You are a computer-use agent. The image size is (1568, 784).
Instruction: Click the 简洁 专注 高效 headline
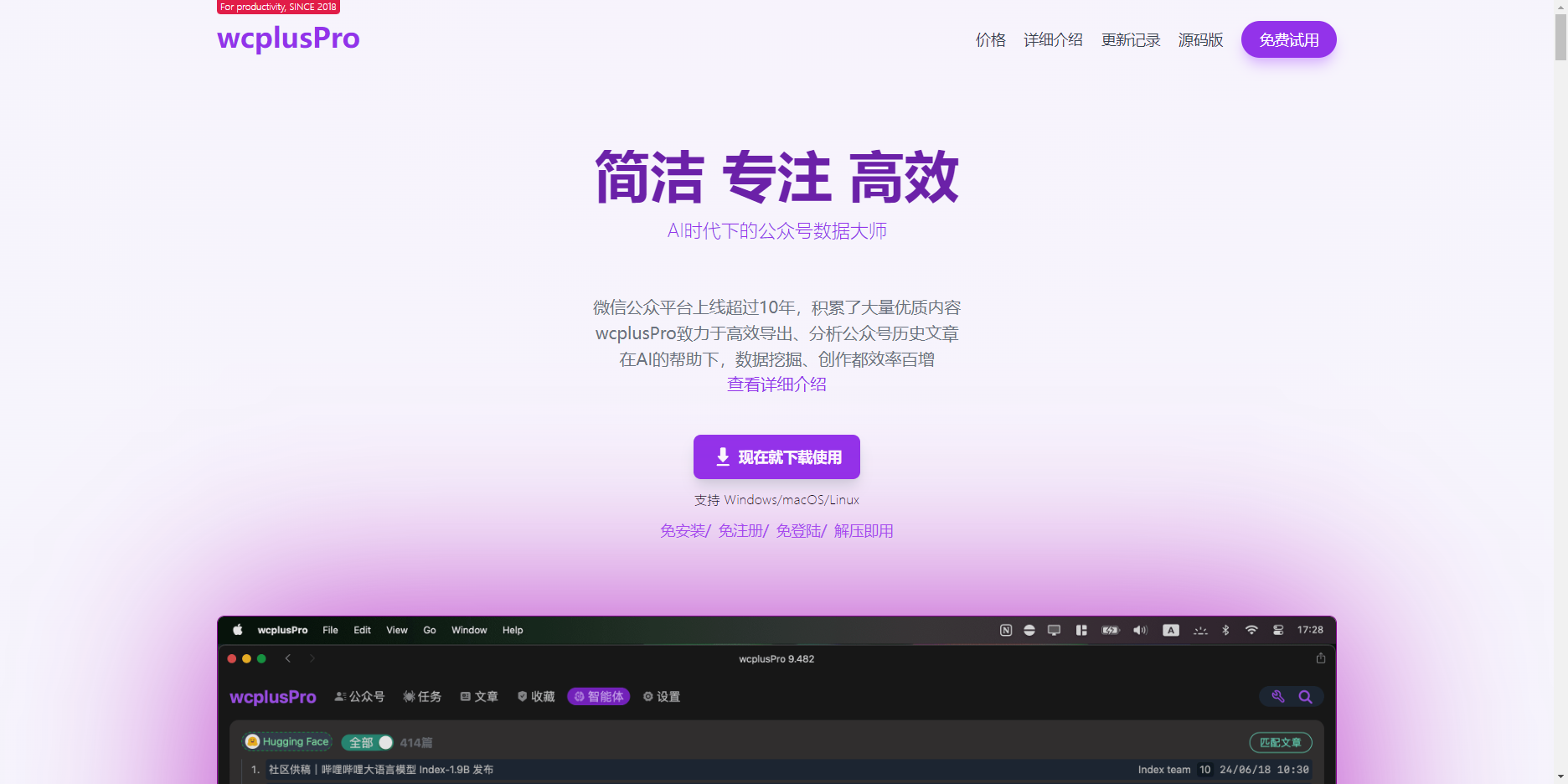(x=776, y=177)
